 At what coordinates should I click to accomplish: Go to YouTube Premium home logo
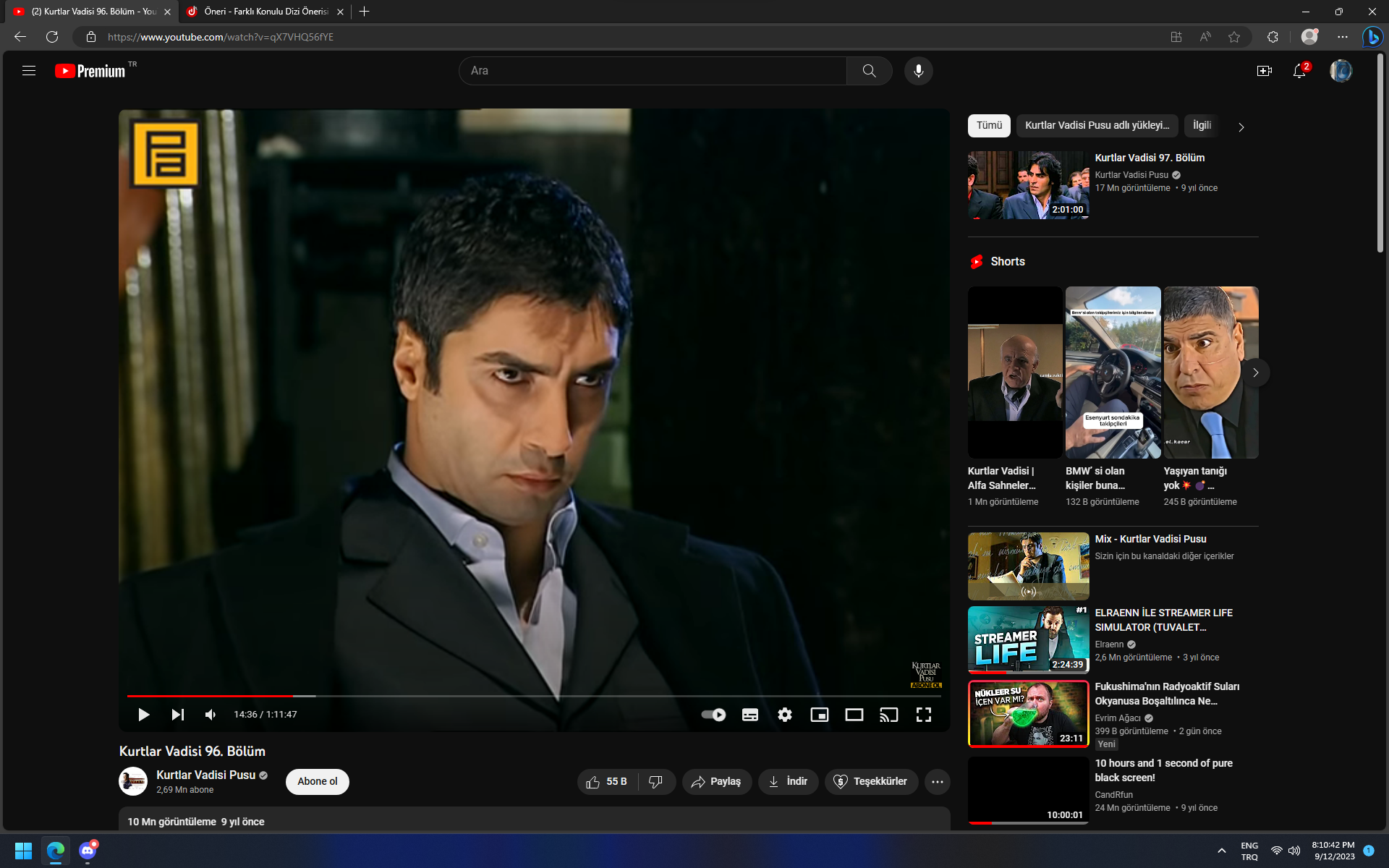tap(90, 71)
